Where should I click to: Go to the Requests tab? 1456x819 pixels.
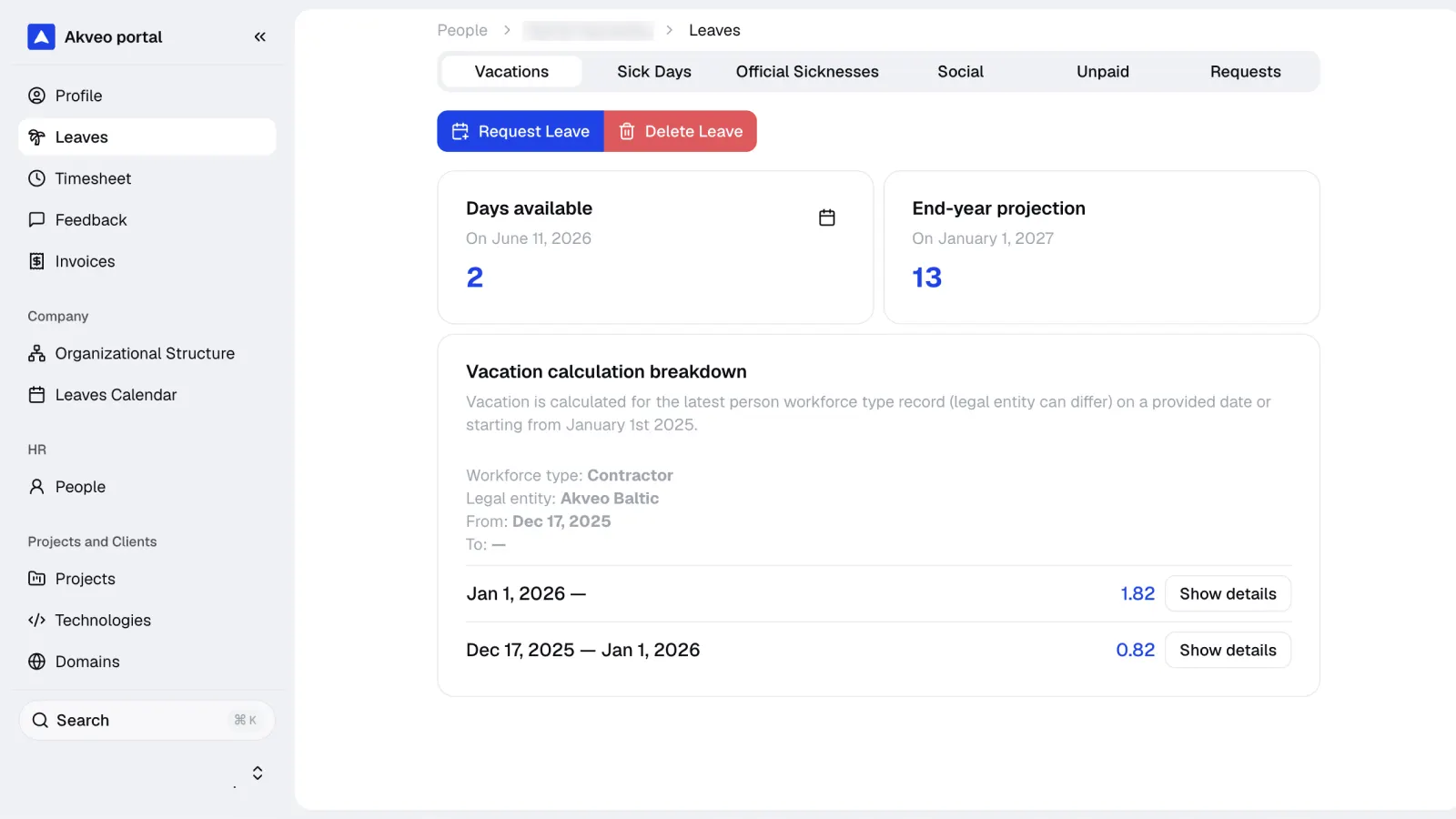(1245, 72)
